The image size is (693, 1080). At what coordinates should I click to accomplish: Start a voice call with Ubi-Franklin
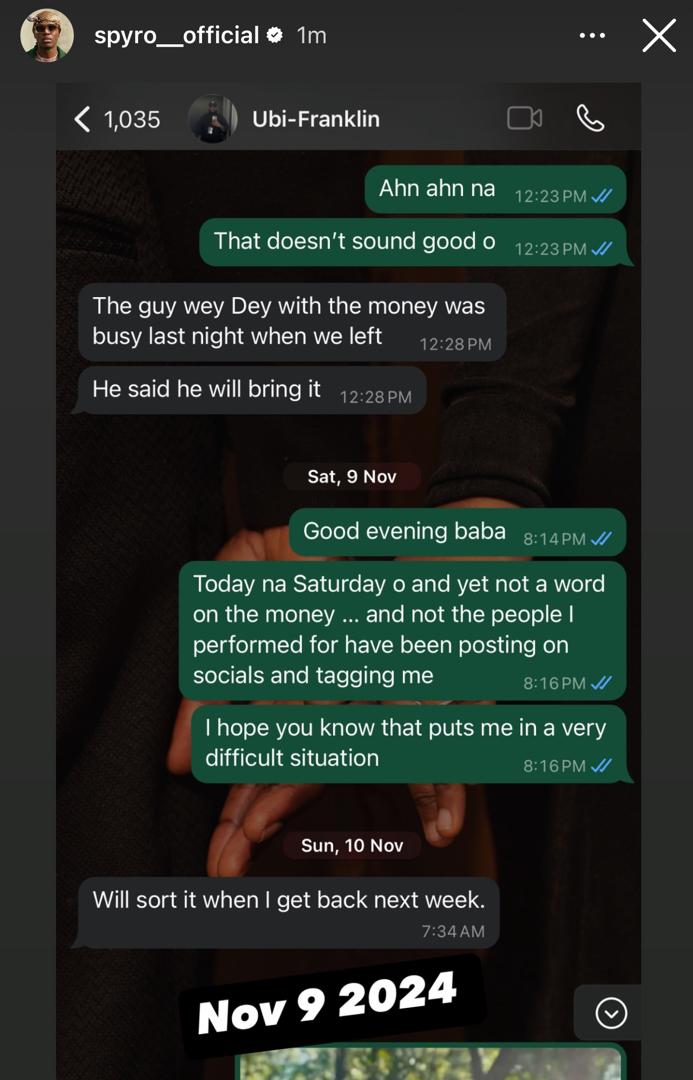click(590, 118)
